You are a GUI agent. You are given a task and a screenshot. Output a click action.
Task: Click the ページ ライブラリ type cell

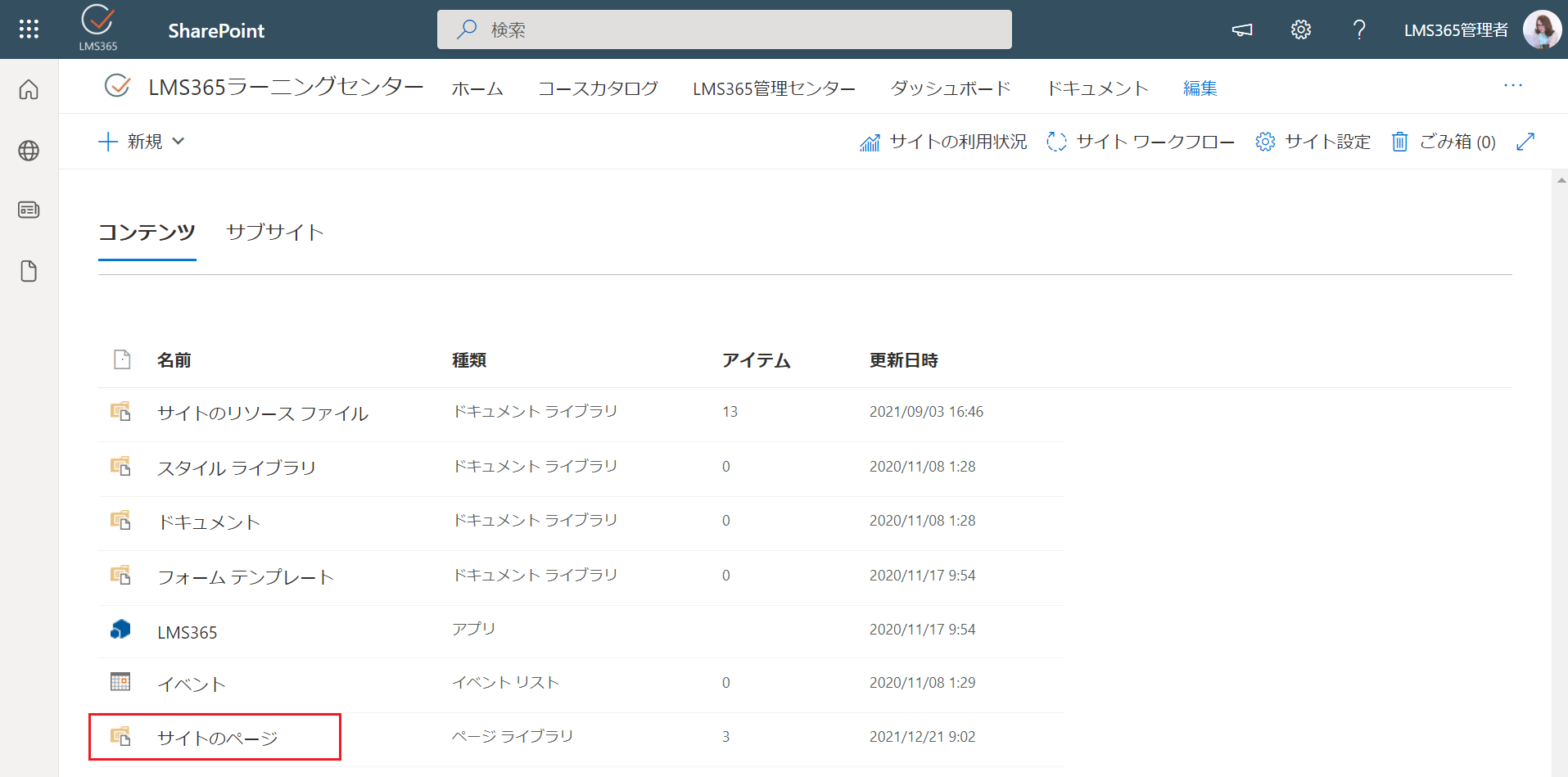click(x=513, y=736)
